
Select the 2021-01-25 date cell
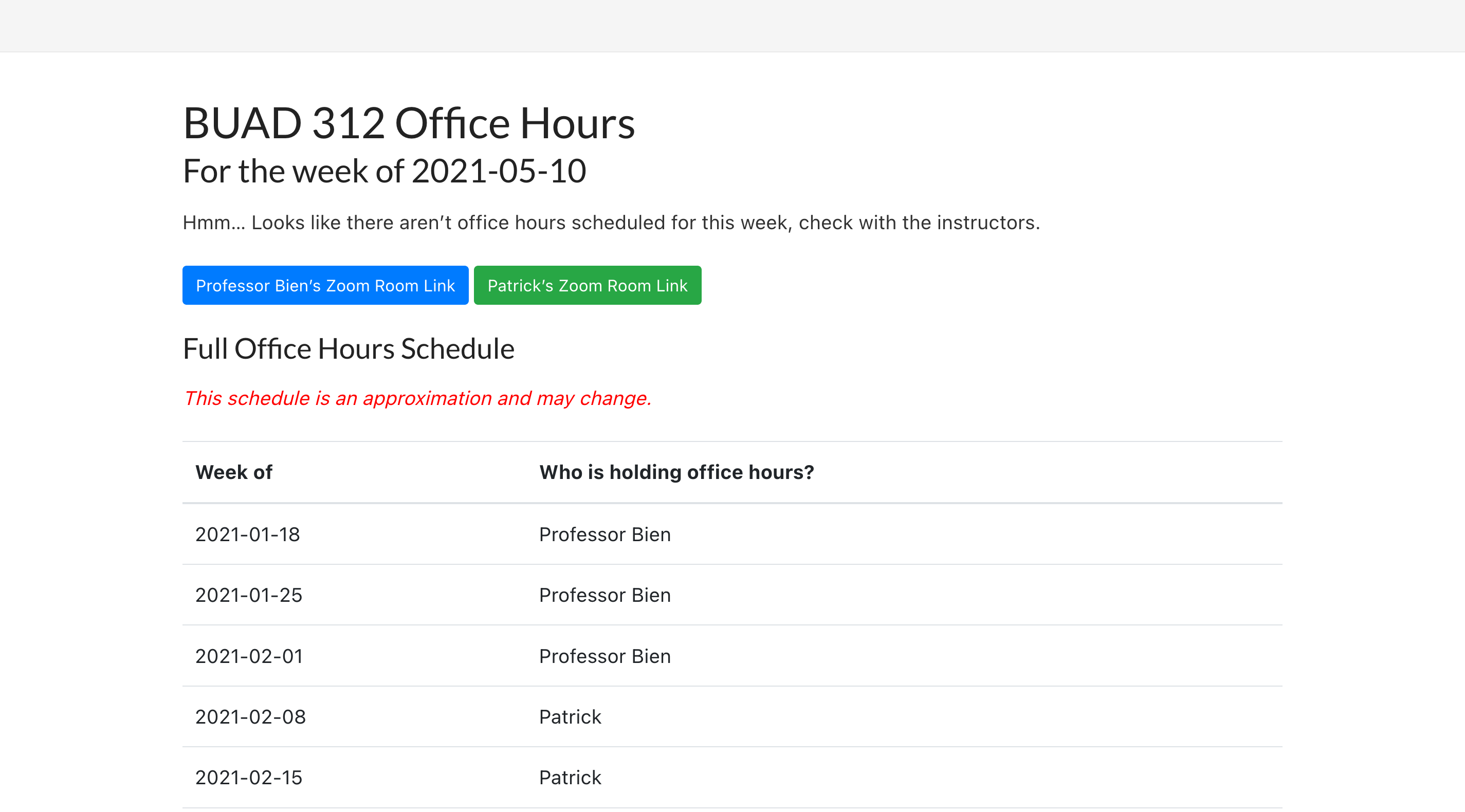(x=248, y=595)
